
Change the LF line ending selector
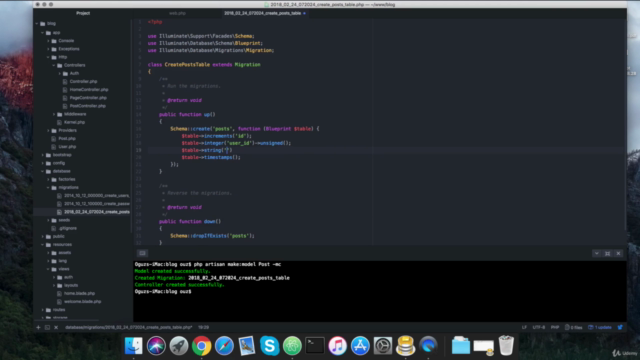pyautogui.click(x=524, y=327)
